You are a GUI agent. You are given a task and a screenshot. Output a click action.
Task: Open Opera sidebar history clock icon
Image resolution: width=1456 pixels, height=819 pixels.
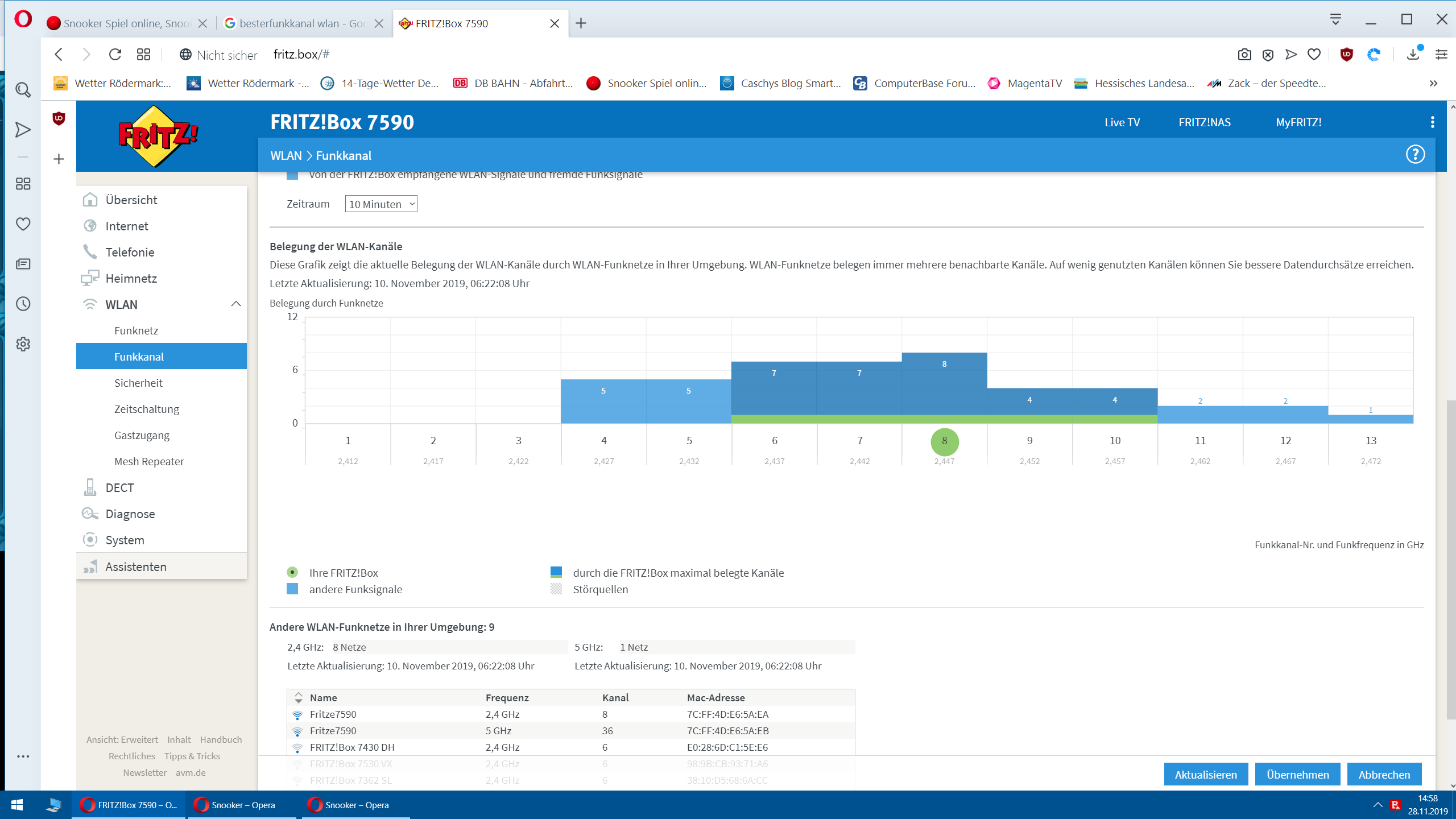23,304
